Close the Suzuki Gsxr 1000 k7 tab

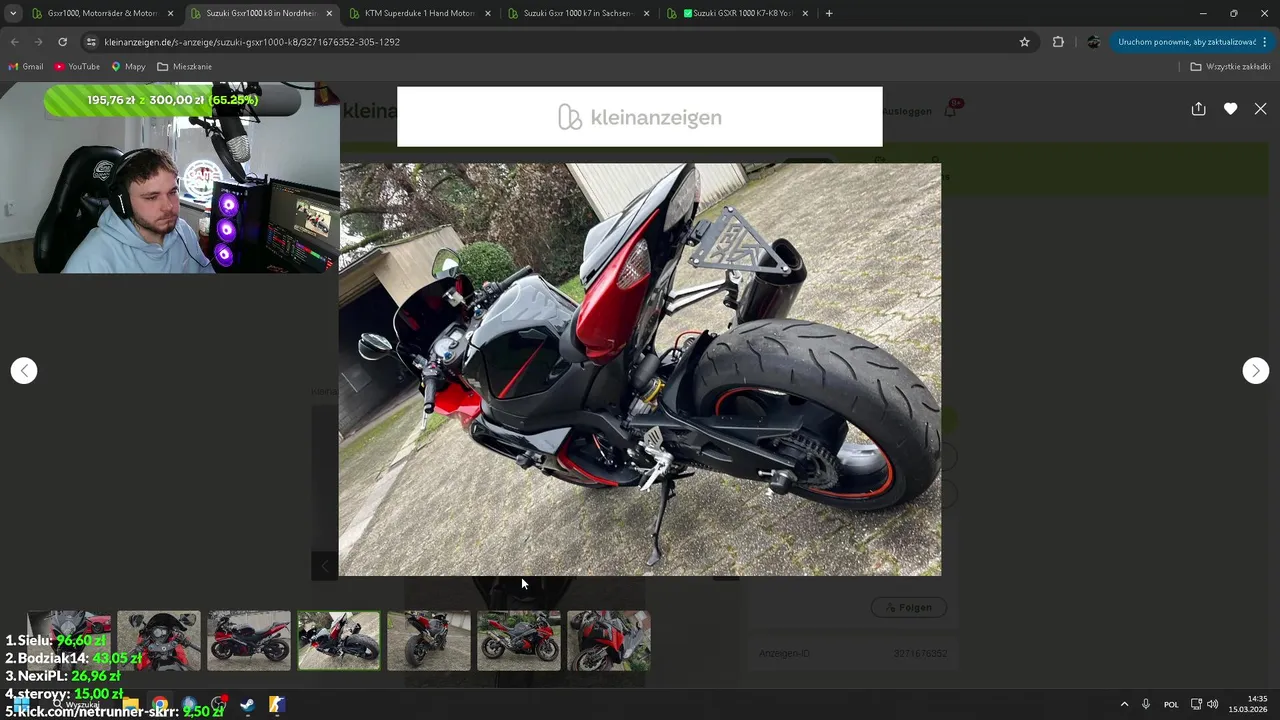point(647,13)
